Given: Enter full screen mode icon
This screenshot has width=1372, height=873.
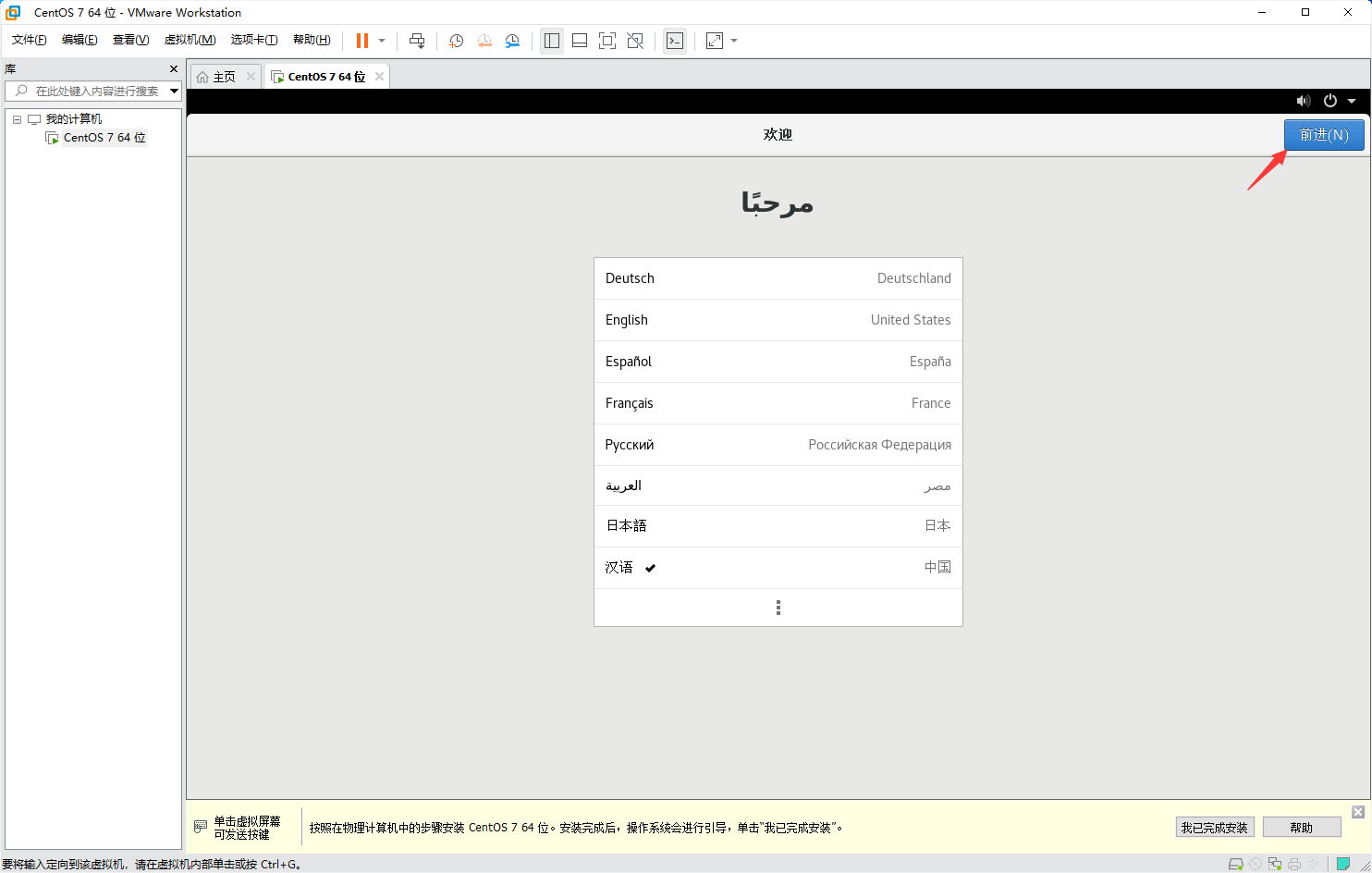Looking at the screenshot, I should pyautogui.click(x=607, y=41).
